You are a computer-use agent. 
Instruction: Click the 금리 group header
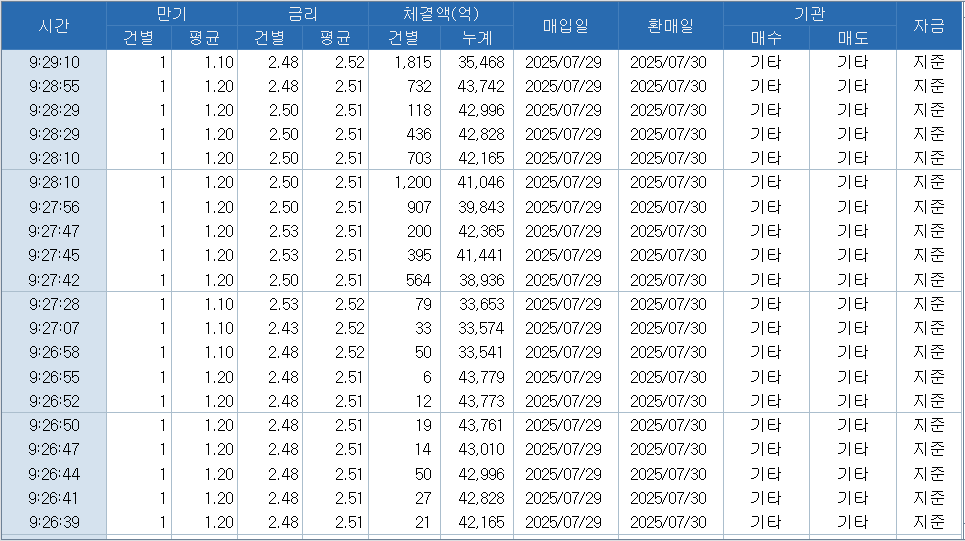(302, 14)
